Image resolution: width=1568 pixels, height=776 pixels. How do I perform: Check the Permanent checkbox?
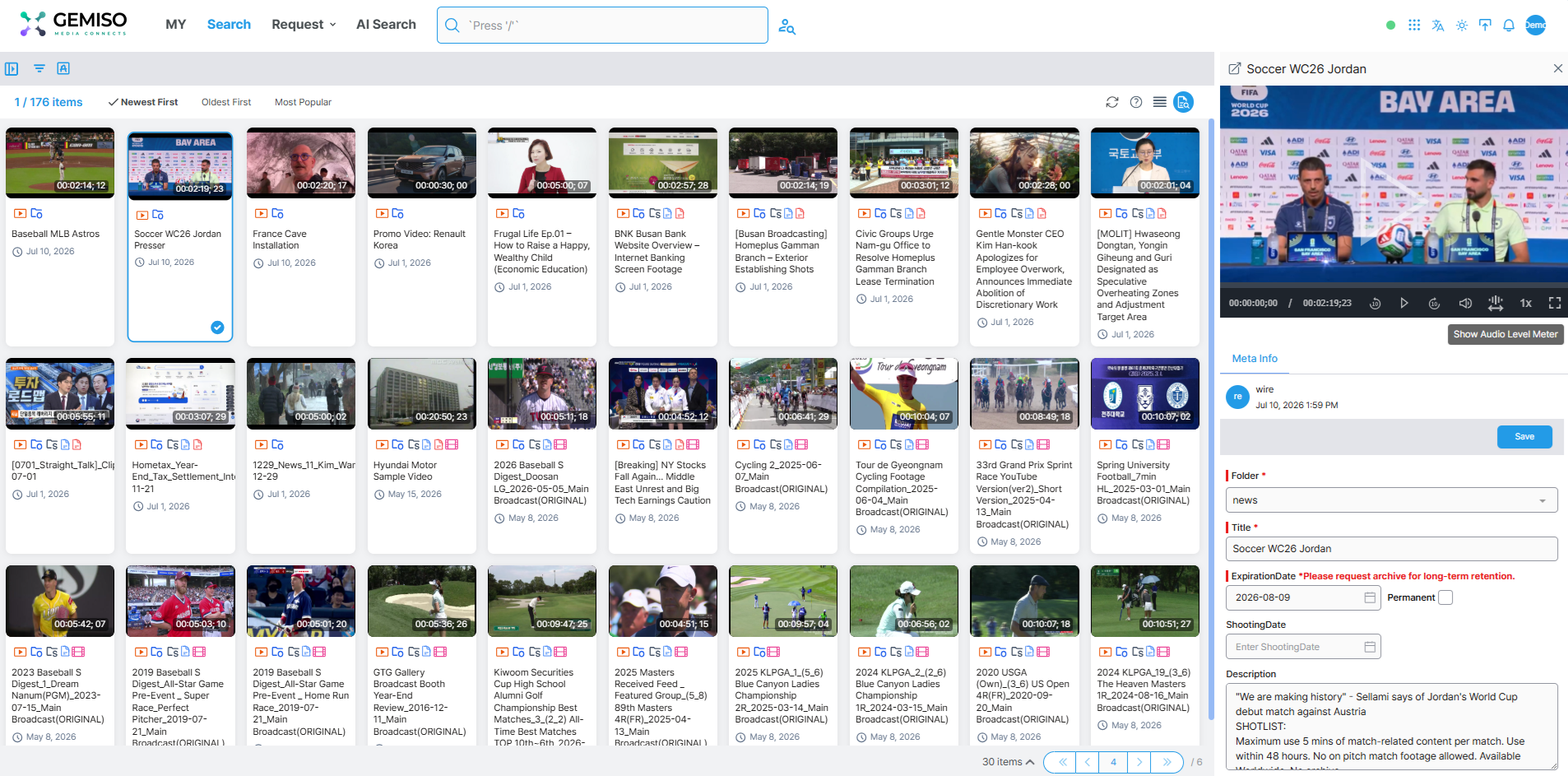point(1445,597)
